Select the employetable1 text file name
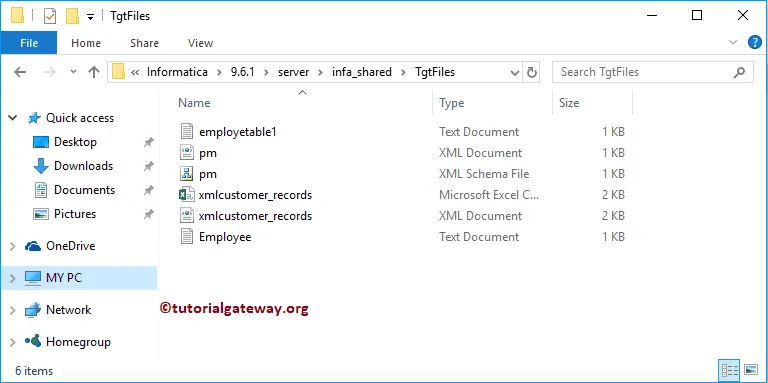This screenshot has height=383, width=768. point(238,132)
